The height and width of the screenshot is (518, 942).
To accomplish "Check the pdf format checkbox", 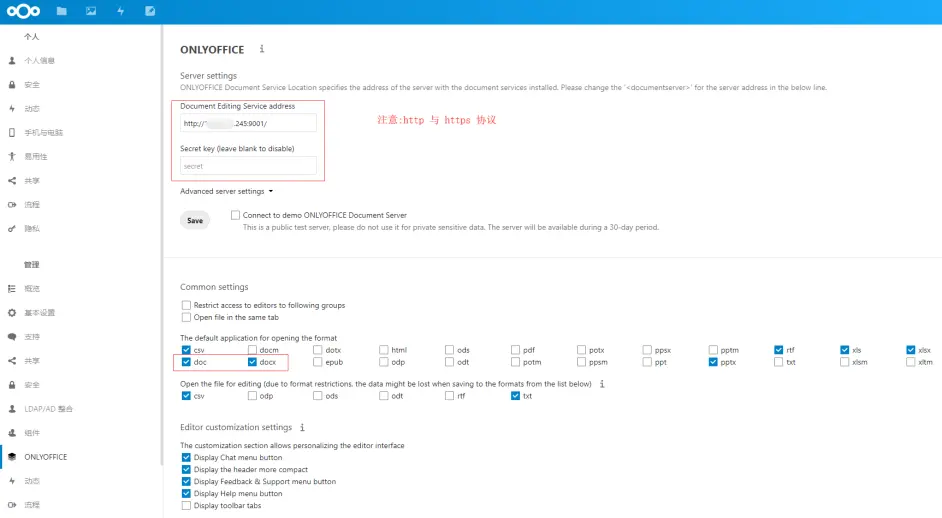I will [515, 350].
